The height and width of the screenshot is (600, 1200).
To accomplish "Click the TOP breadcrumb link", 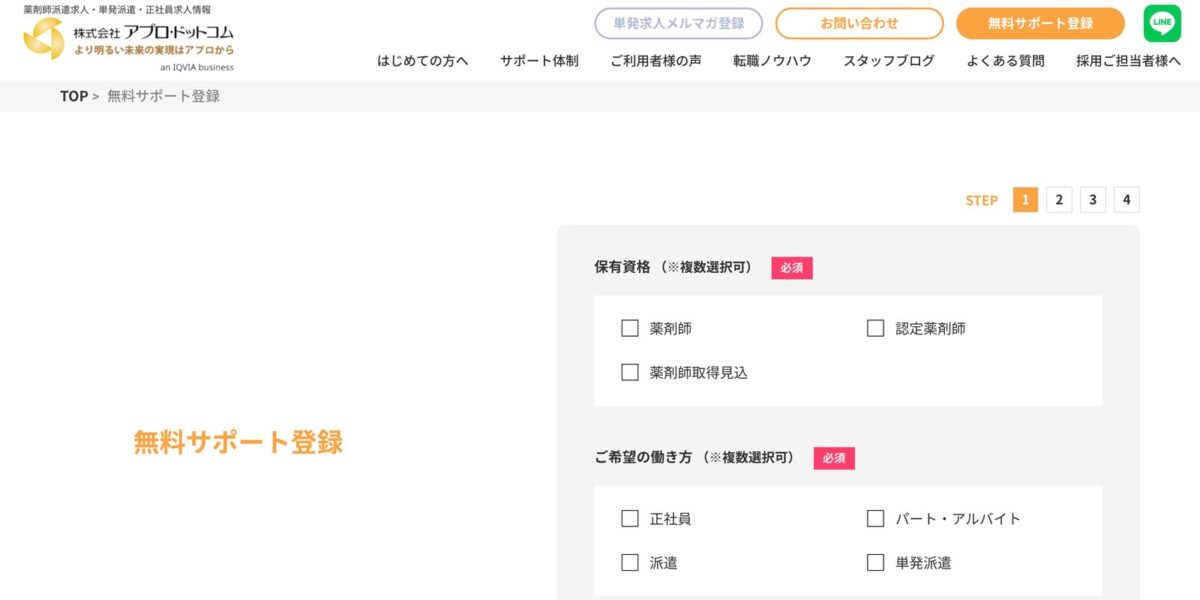I will coord(74,96).
